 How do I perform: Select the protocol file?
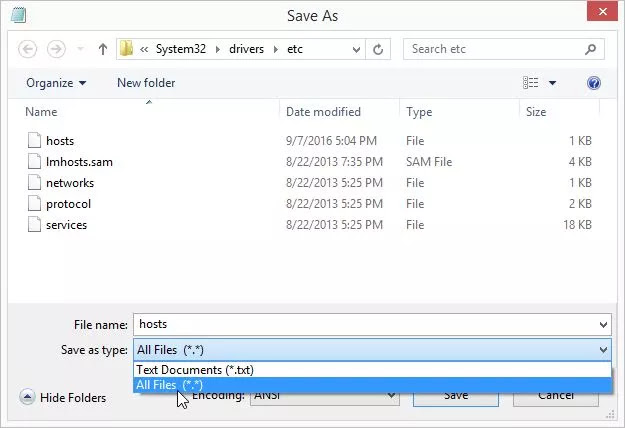point(68,204)
